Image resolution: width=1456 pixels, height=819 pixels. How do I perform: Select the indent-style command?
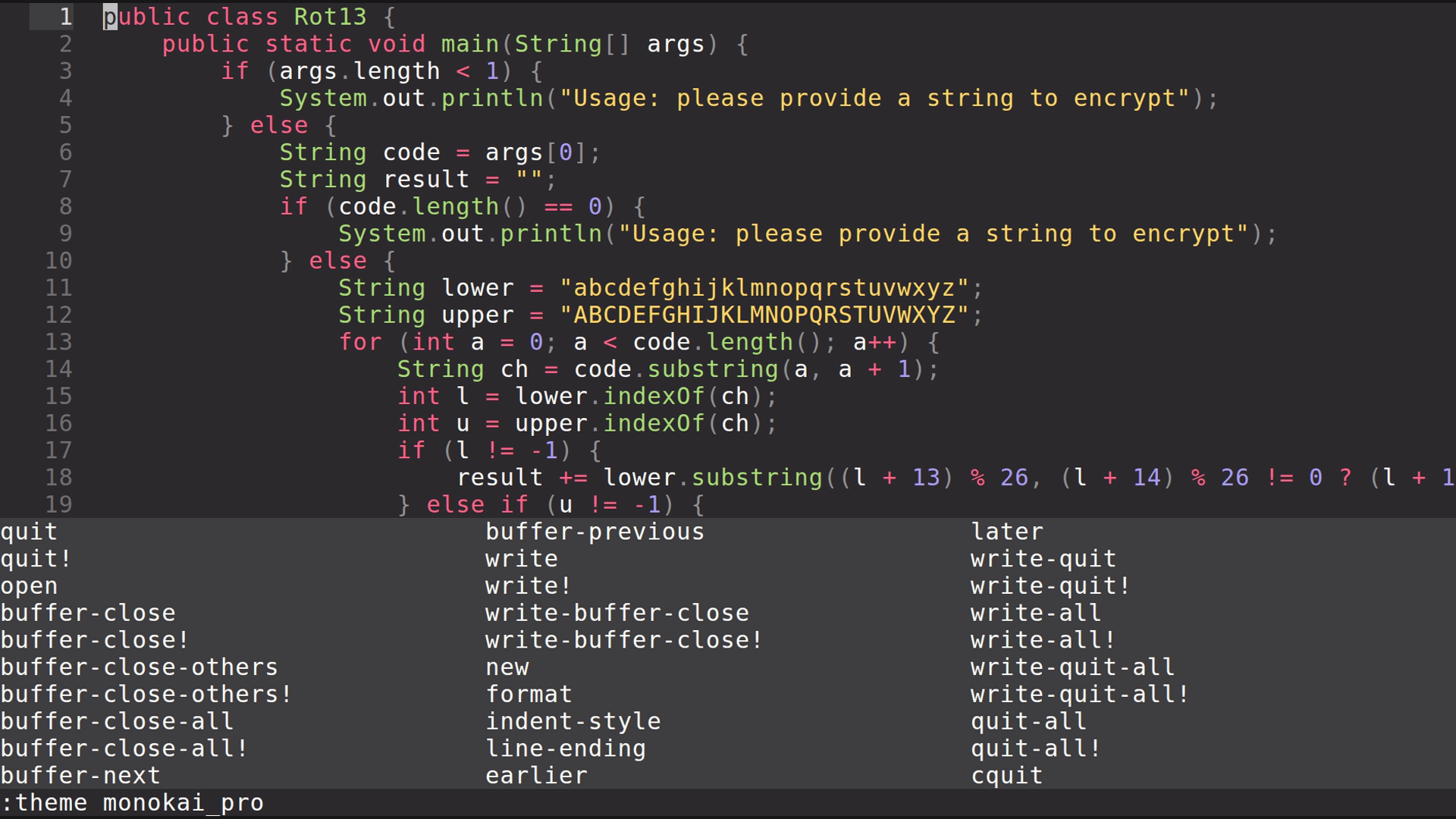click(573, 721)
